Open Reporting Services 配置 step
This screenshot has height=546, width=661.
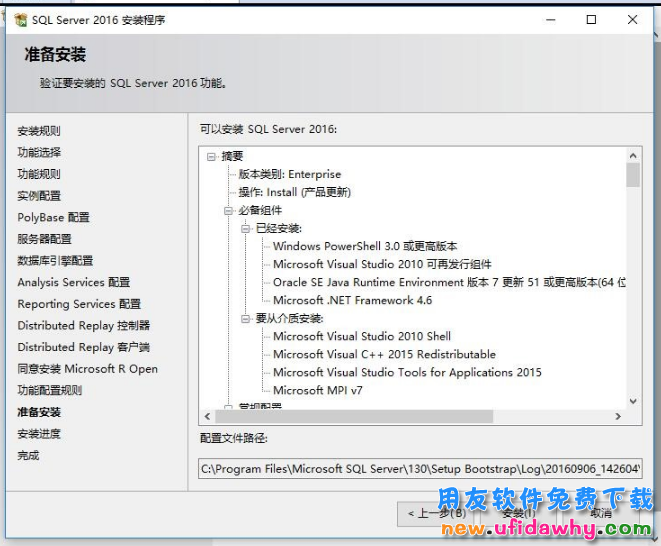79,304
